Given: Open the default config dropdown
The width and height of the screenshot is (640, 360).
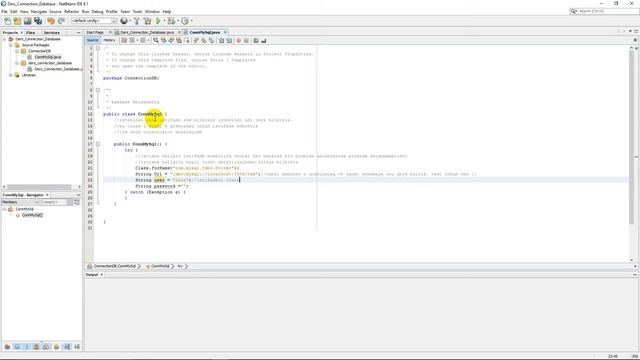Looking at the screenshot, I should click(x=94, y=21).
